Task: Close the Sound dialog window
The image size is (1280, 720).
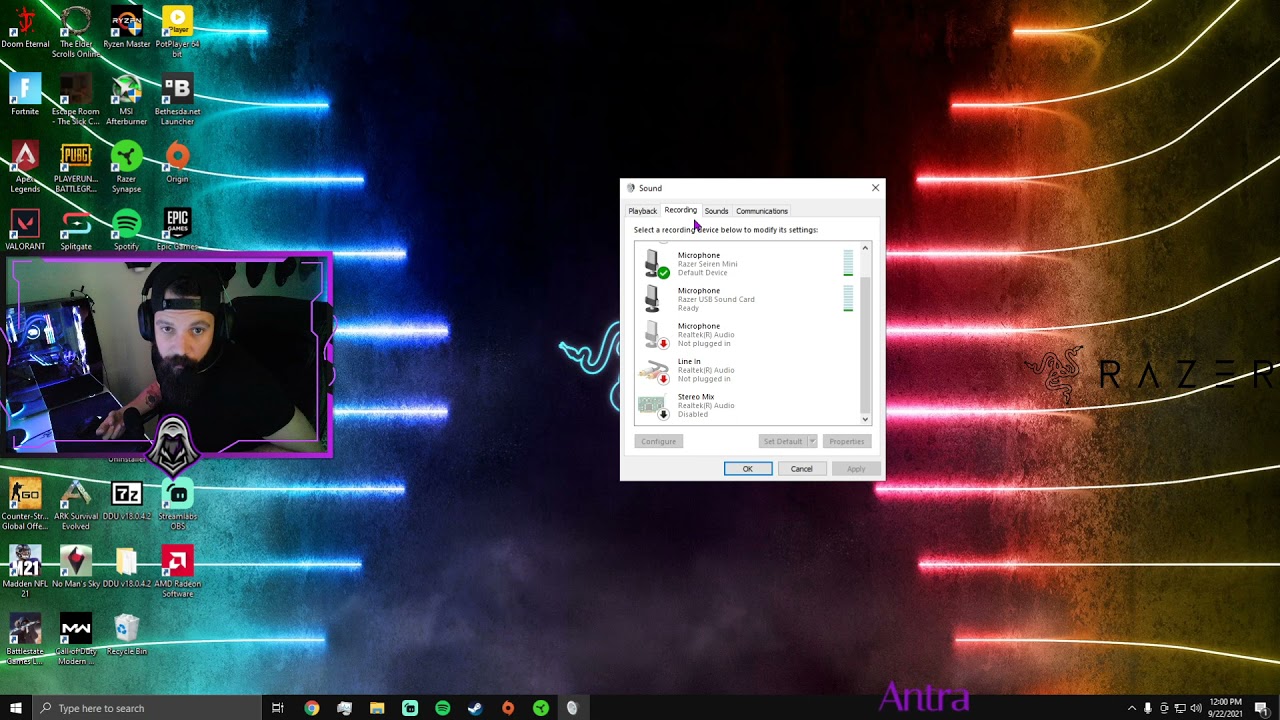Action: point(875,188)
